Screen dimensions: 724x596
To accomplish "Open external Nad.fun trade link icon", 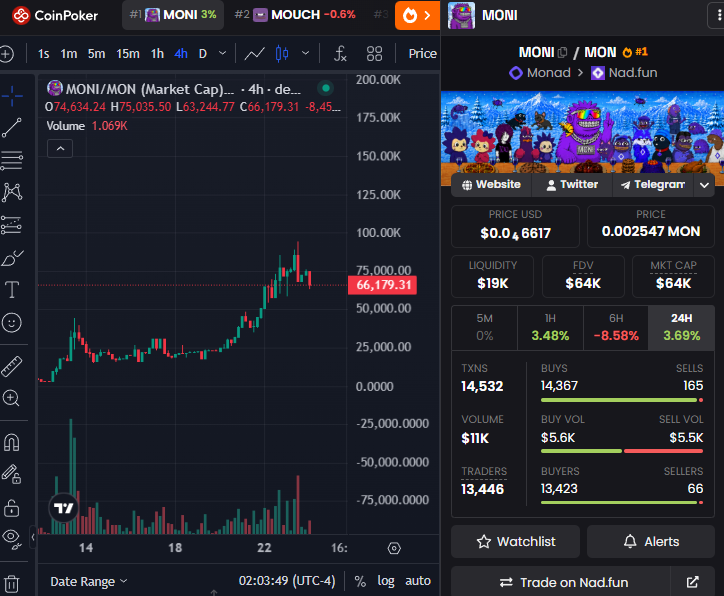I will (693, 582).
